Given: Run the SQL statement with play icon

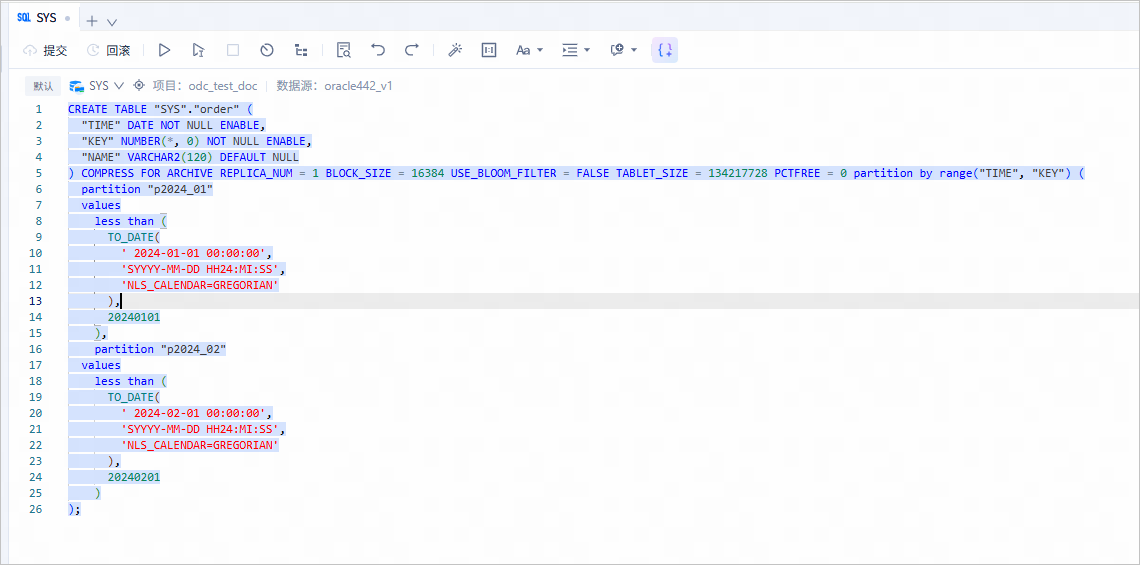Looking at the screenshot, I should click(x=164, y=50).
